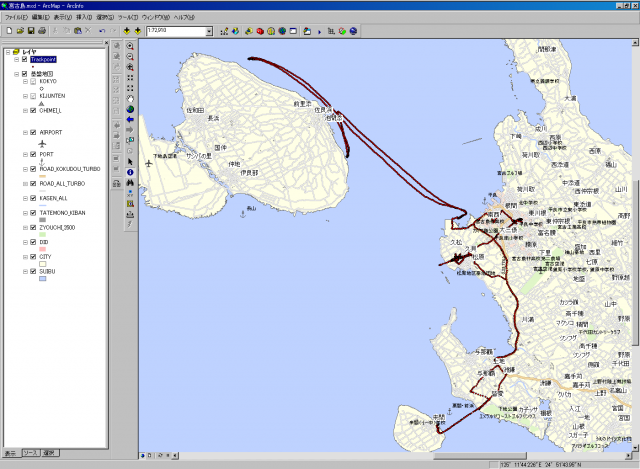Collapse the Trackpoint layer tree node

pyautogui.click(x=15, y=59)
